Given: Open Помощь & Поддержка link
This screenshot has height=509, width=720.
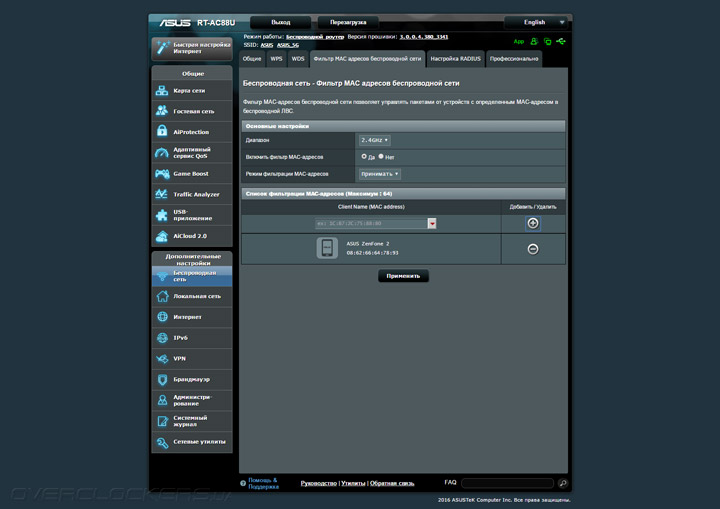Looking at the screenshot, I should 263,483.
